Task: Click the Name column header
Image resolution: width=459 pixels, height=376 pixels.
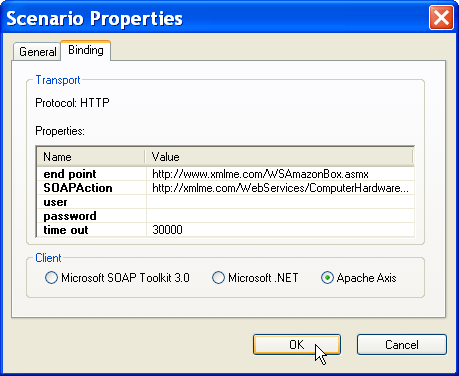Action: [91, 157]
